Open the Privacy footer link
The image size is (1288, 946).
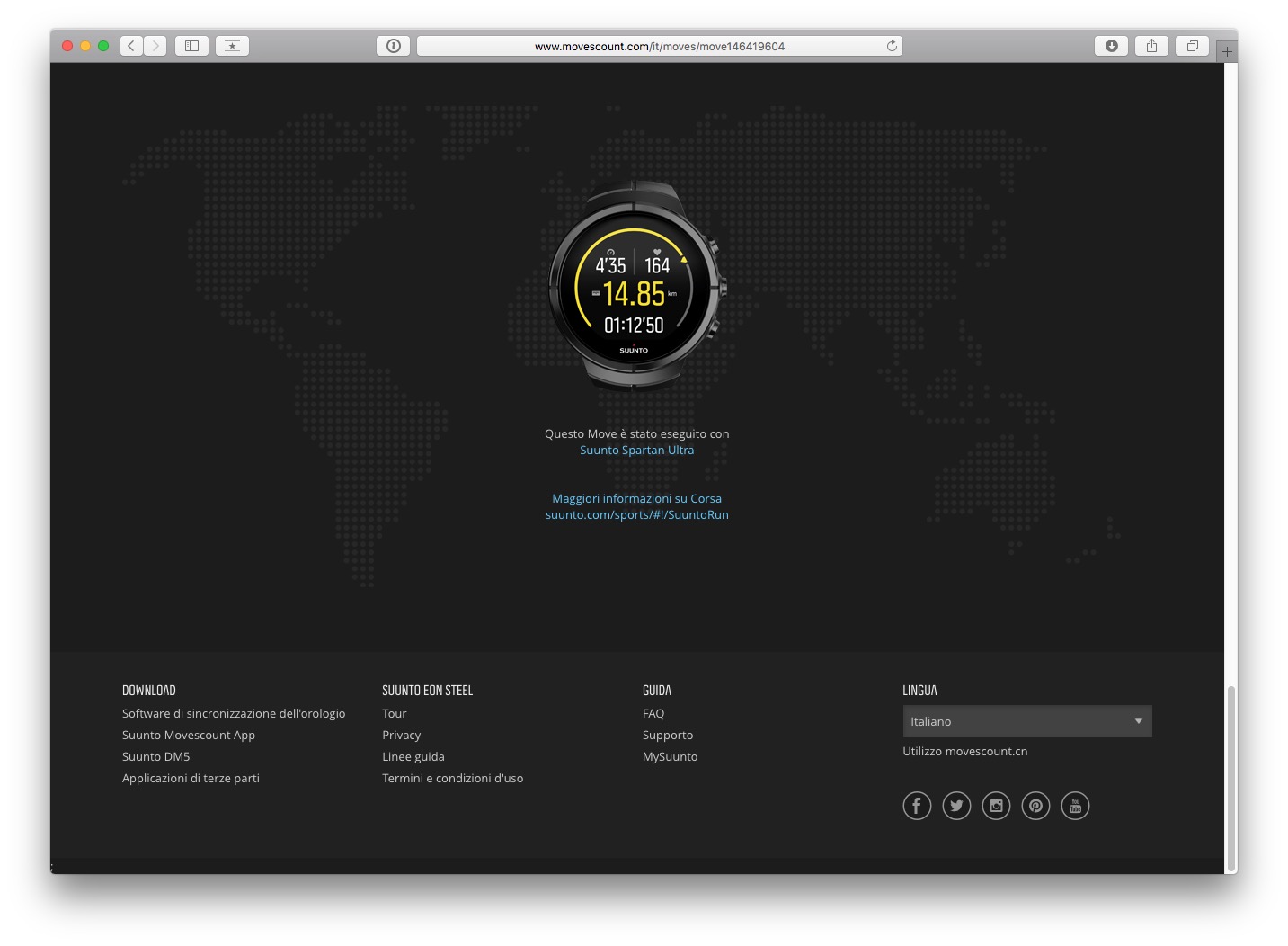(401, 735)
